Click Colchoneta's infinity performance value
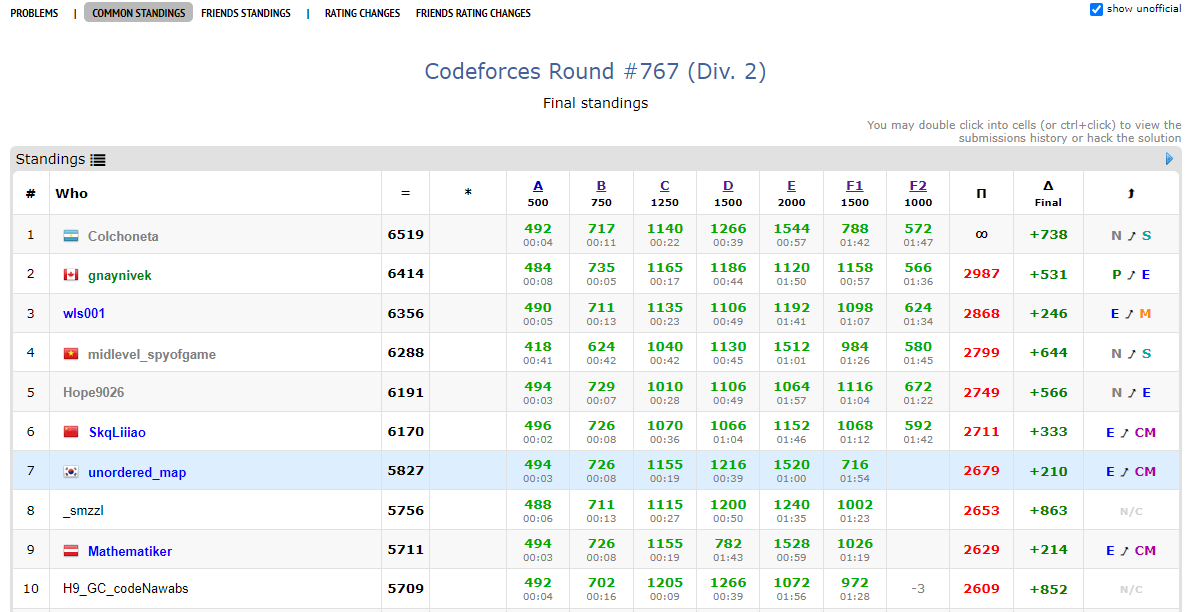The width and height of the screenshot is (1190, 612). point(981,235)
